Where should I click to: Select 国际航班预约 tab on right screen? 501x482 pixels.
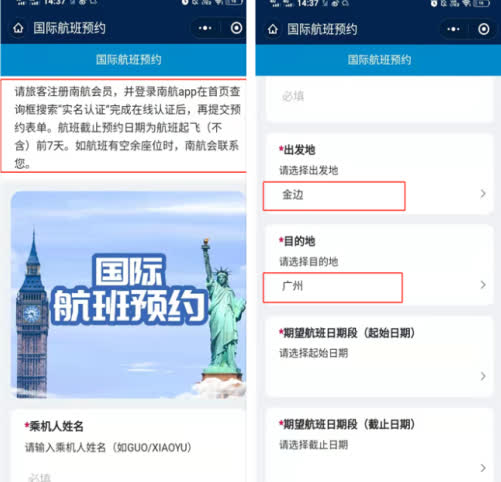[379, 60]
